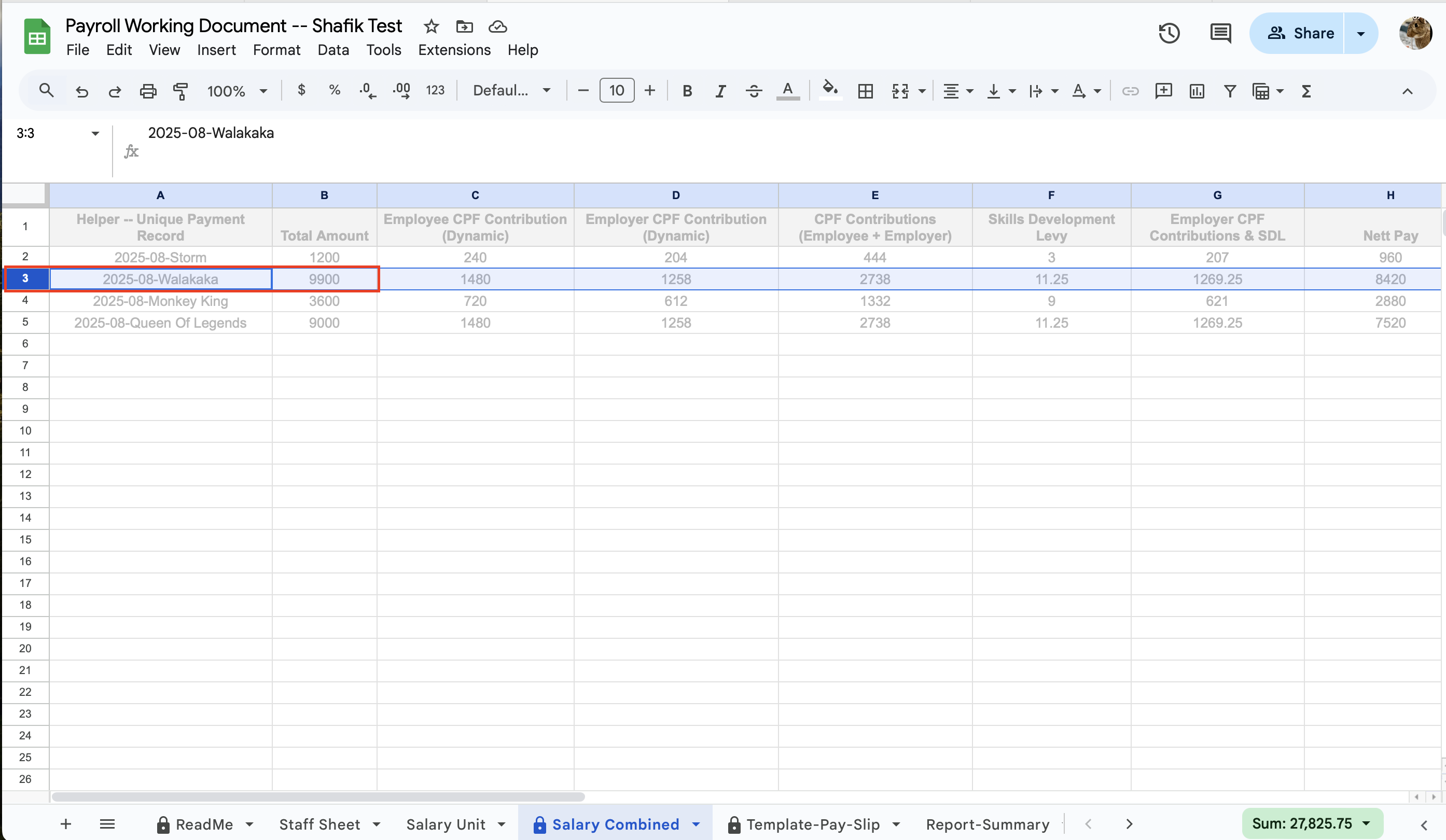Viewport: 1446px width, 840px height.
Task: Open the All sheets list icon
Action: 107,824
